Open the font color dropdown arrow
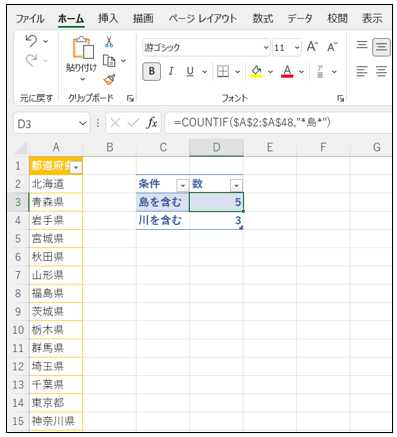Image resolution: width=397 pixels, height=437 pixels. (x=301, y=72)
